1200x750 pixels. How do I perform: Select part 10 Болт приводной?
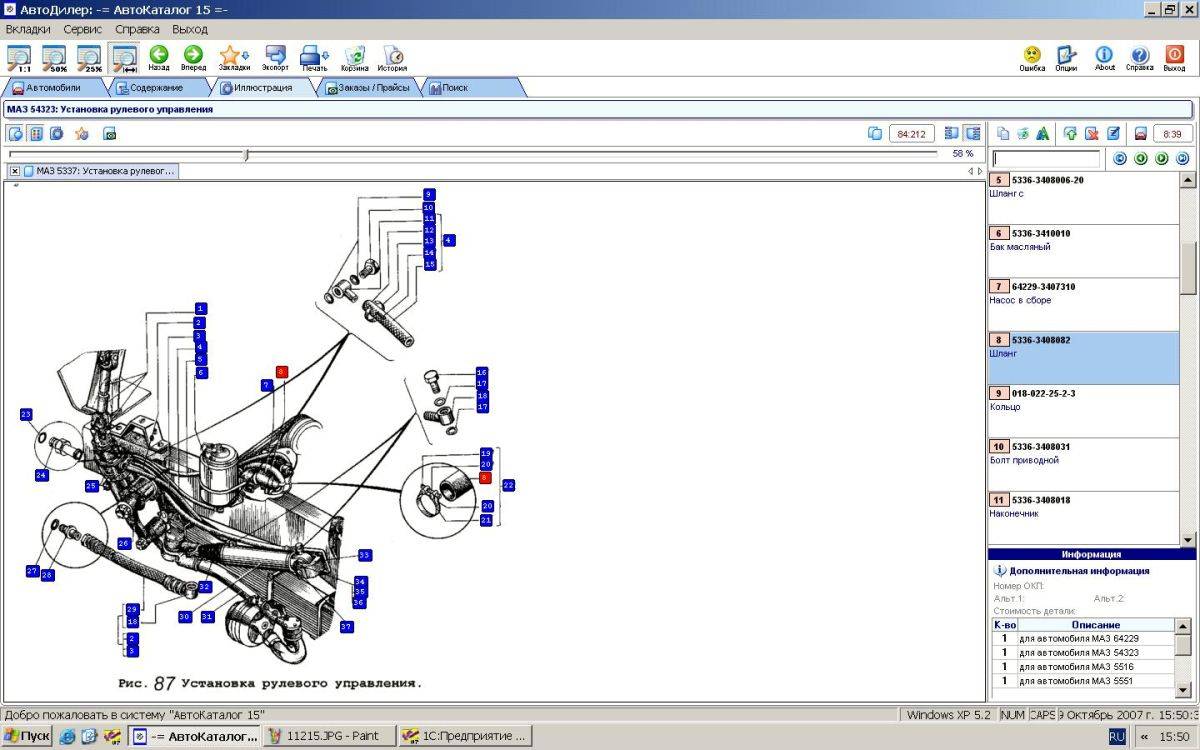[x=1084, y=464]
